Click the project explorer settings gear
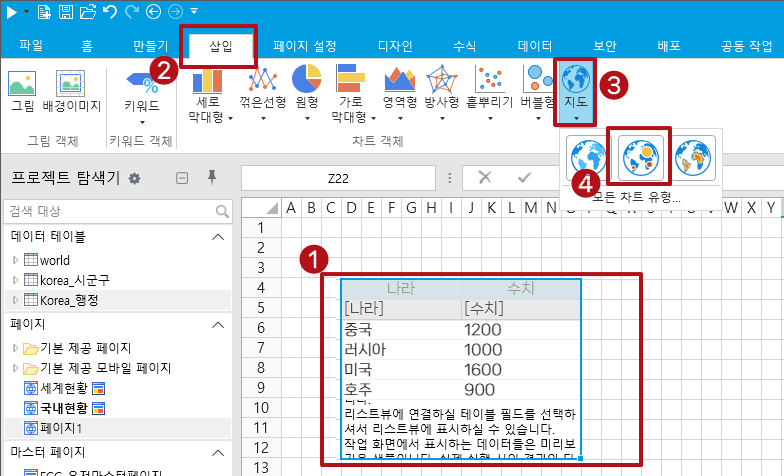The height and width of the screenshot is (476, 784). (134, 178)
